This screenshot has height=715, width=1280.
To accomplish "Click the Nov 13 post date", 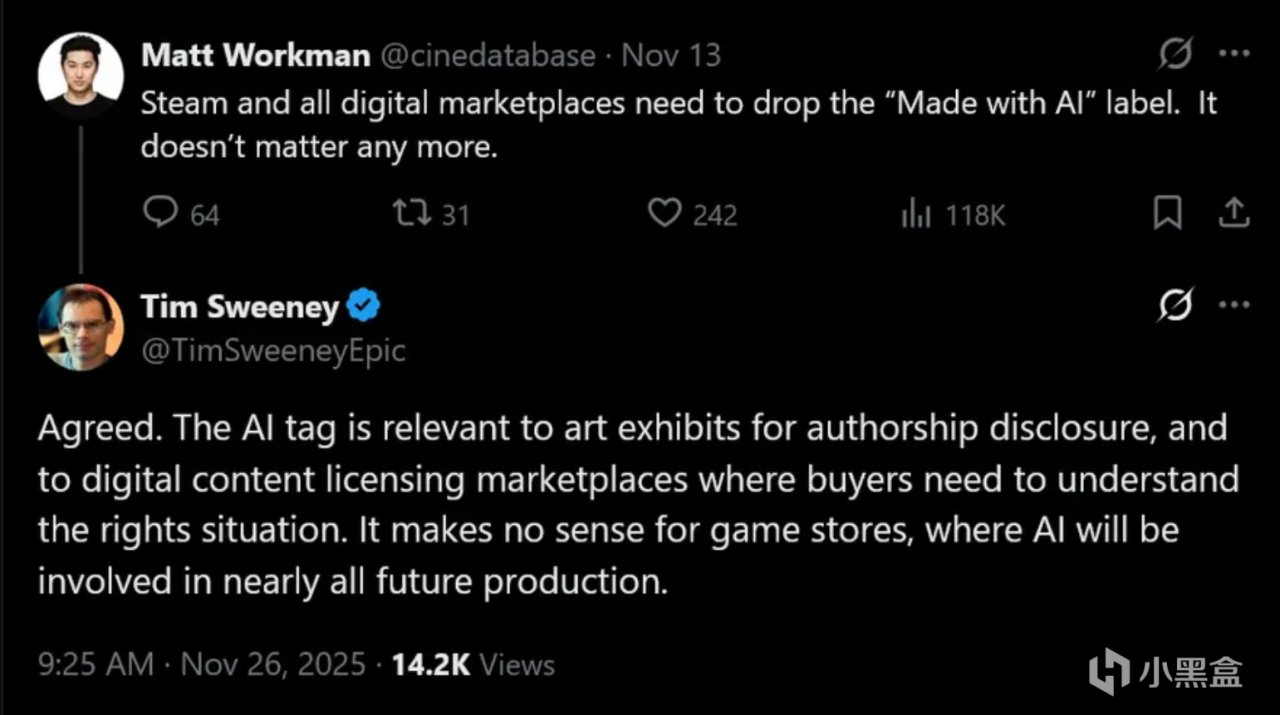I will click(671, 55).
